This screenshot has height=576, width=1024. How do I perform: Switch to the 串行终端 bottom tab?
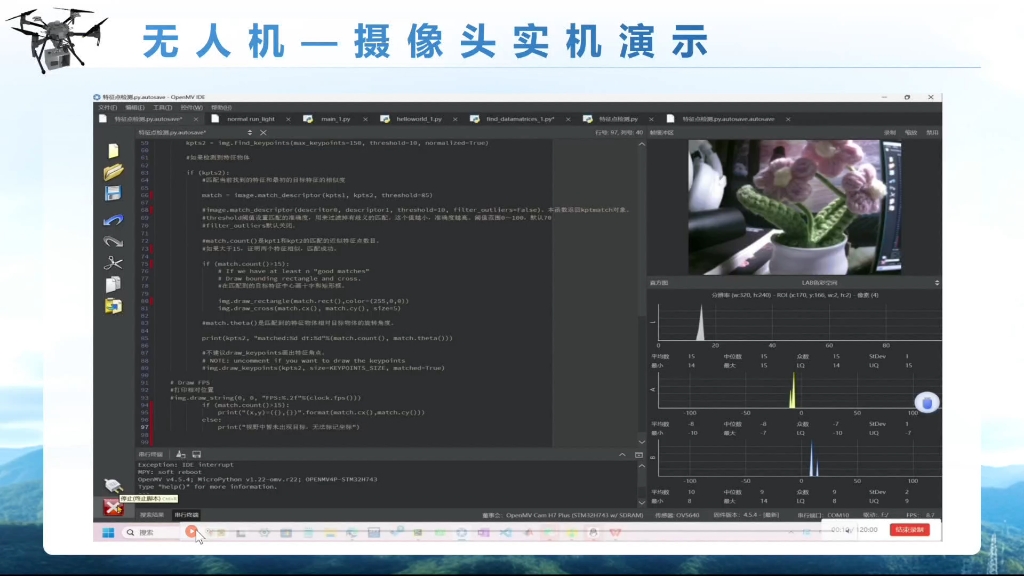[186, 515]
